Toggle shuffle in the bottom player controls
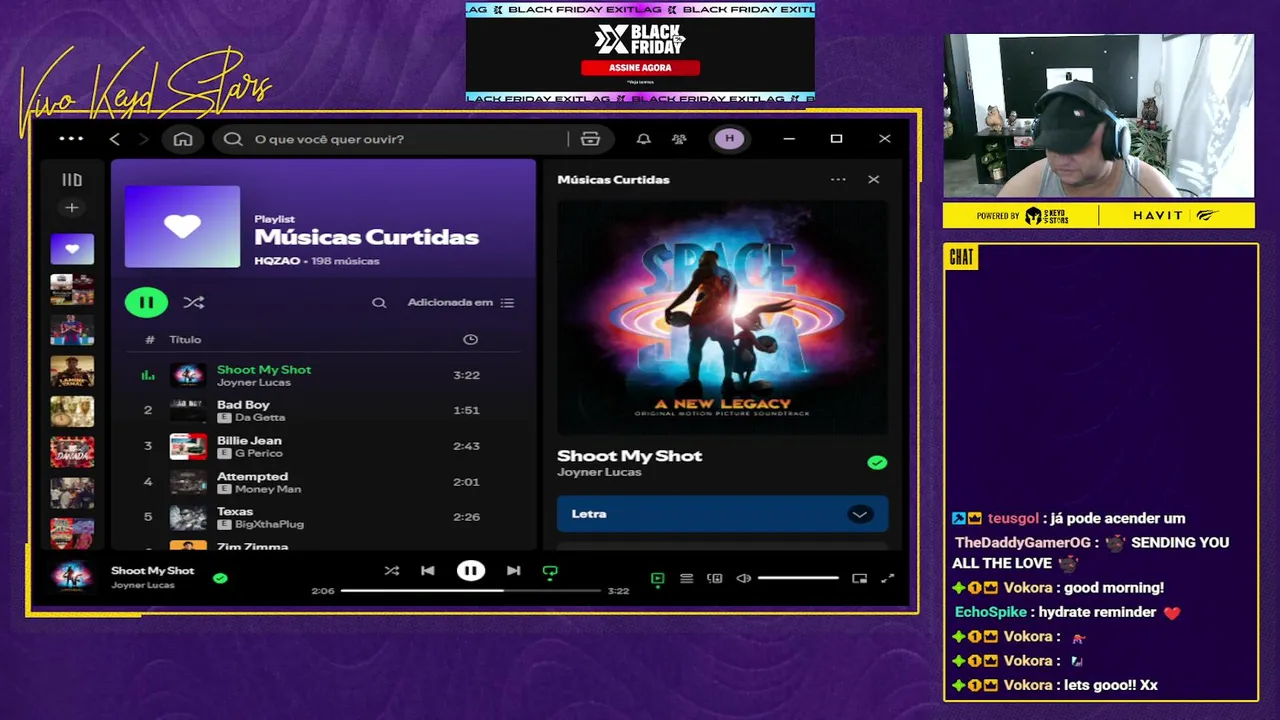Image resolution: width=1280 pixels, height=720 pixels. click(x=392, y=571)
